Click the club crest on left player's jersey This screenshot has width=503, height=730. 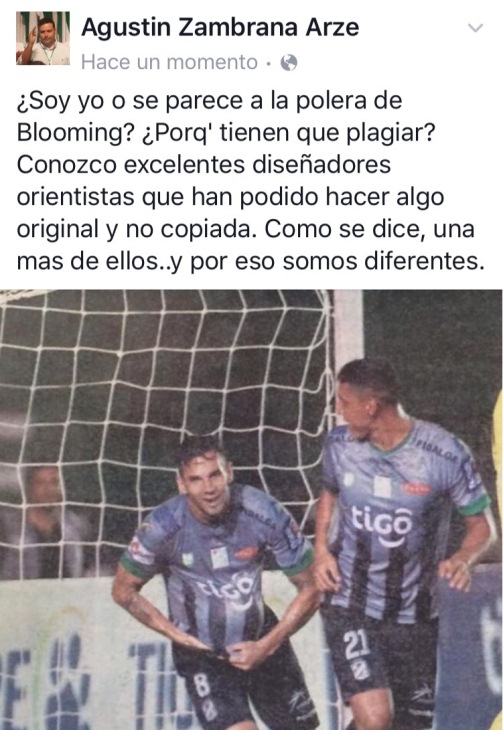tap(218, 557)
